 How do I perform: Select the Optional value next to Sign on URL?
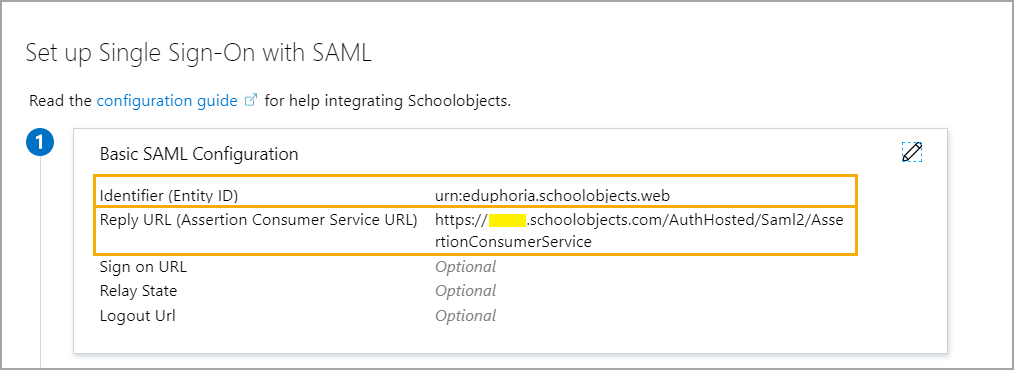466,267
